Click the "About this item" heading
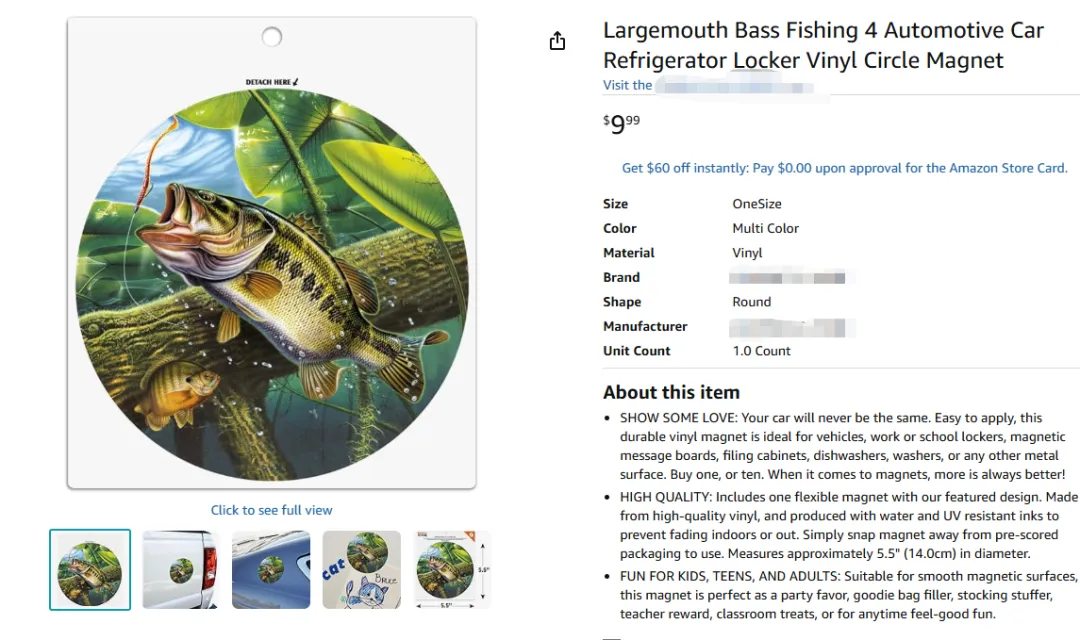 (671, 392)
